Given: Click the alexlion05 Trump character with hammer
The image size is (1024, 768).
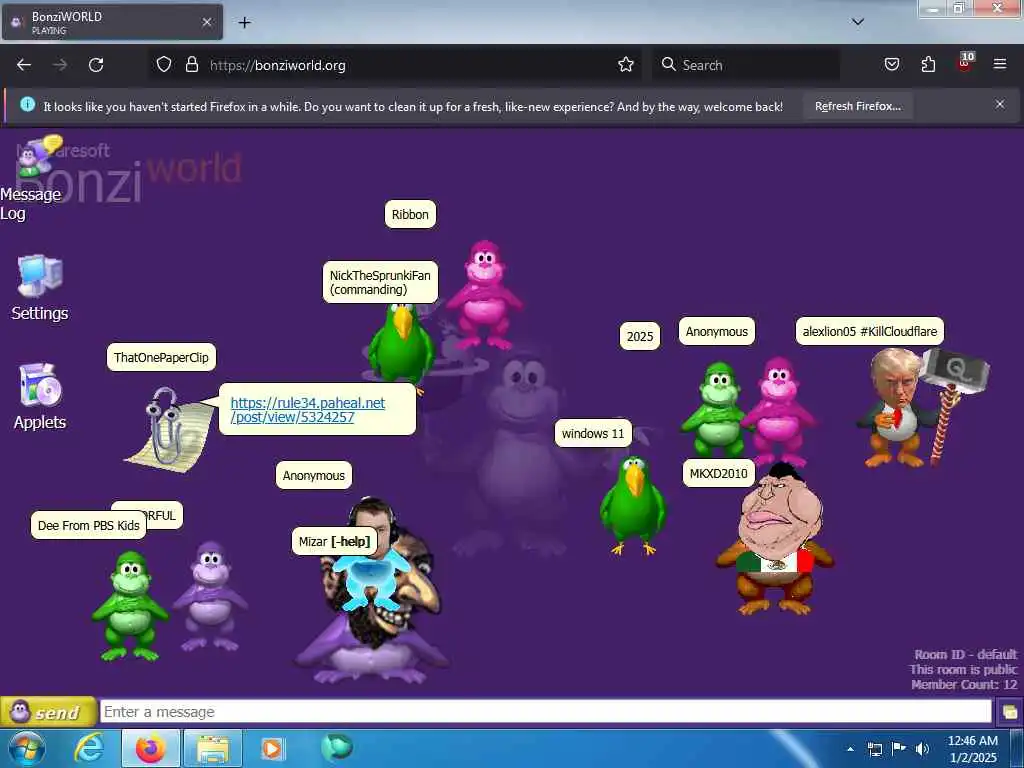Looking at the screenshot, I should tap(922, 406).
